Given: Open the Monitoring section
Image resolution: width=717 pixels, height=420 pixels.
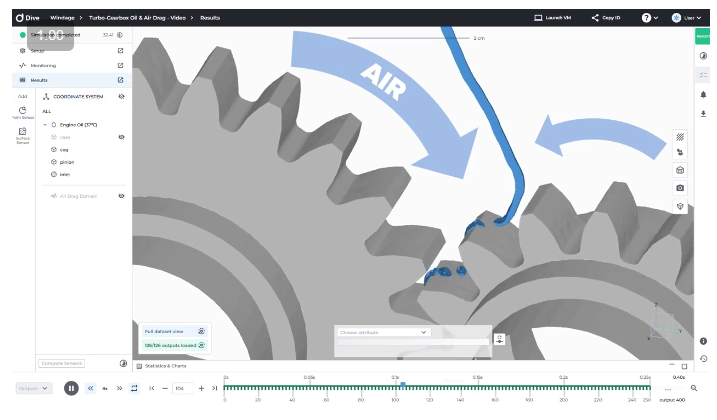Looking at the screenshot, I should pyautogui.click(x=43, y=65).
